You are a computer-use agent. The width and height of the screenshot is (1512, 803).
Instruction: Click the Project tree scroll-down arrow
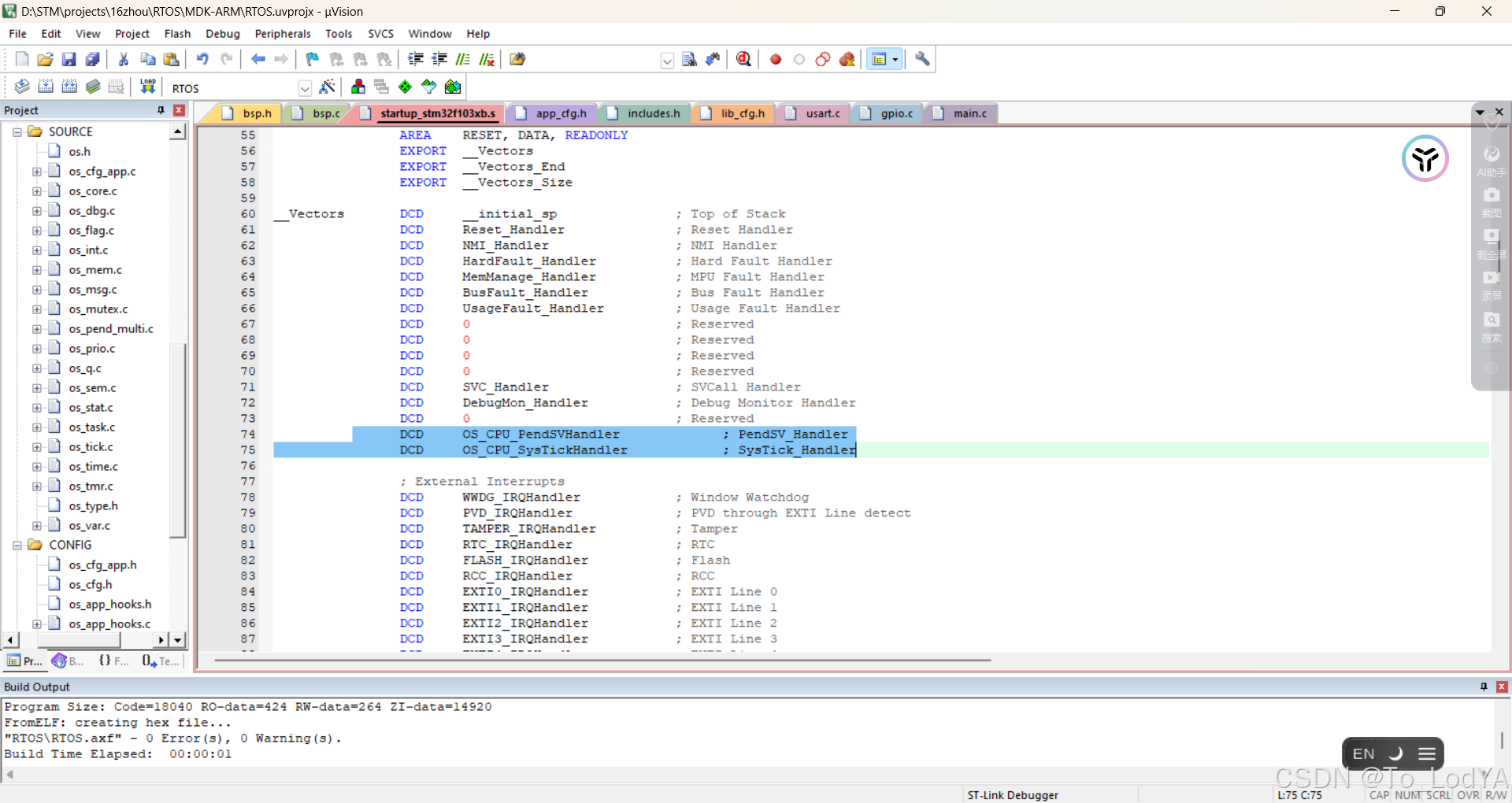(x=178, y=640)
